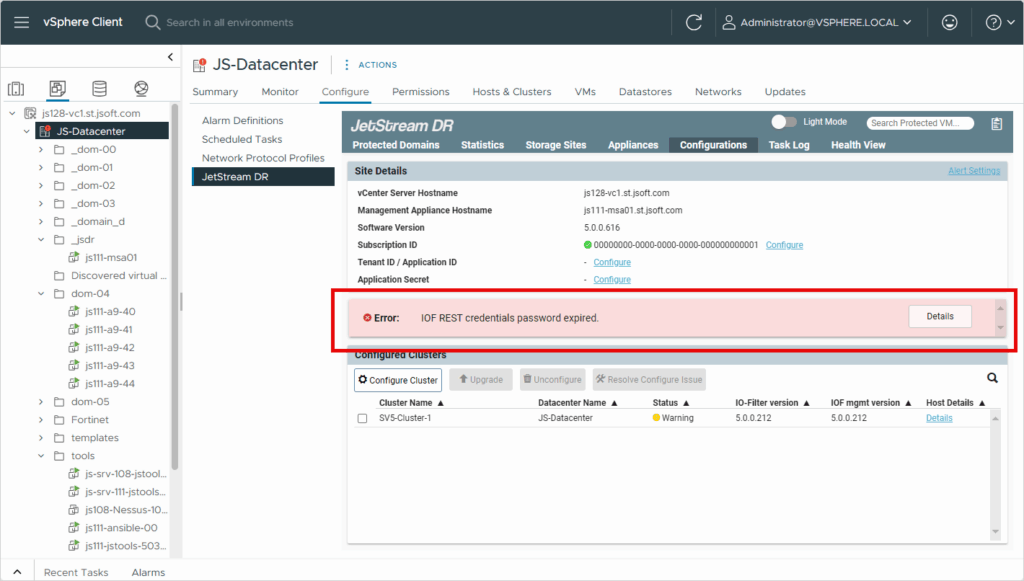
Task: Switch to the Storage Sites tab
Action: [x=555, y=145]
